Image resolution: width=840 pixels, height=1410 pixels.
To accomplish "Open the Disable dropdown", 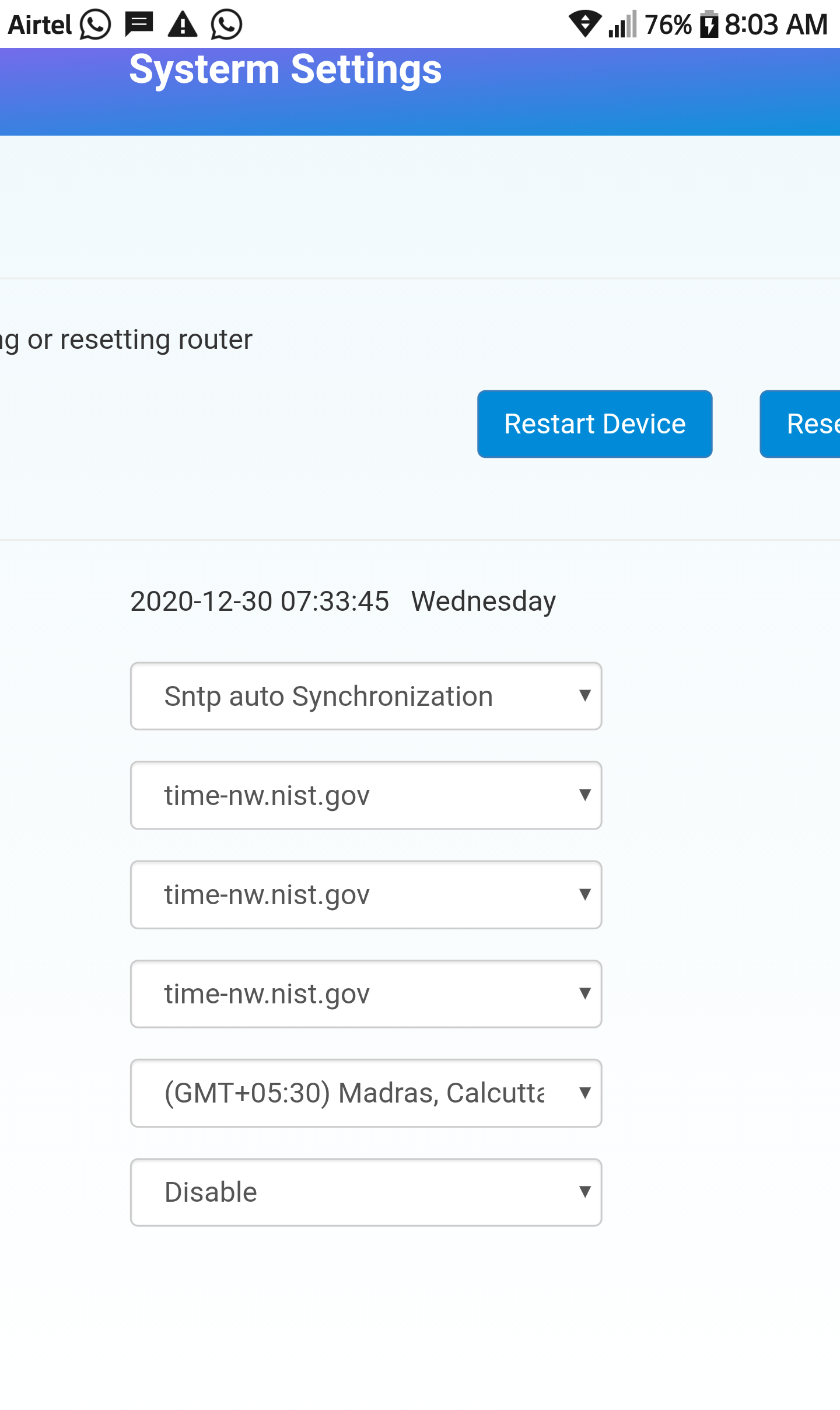I will coord(366,1192).
